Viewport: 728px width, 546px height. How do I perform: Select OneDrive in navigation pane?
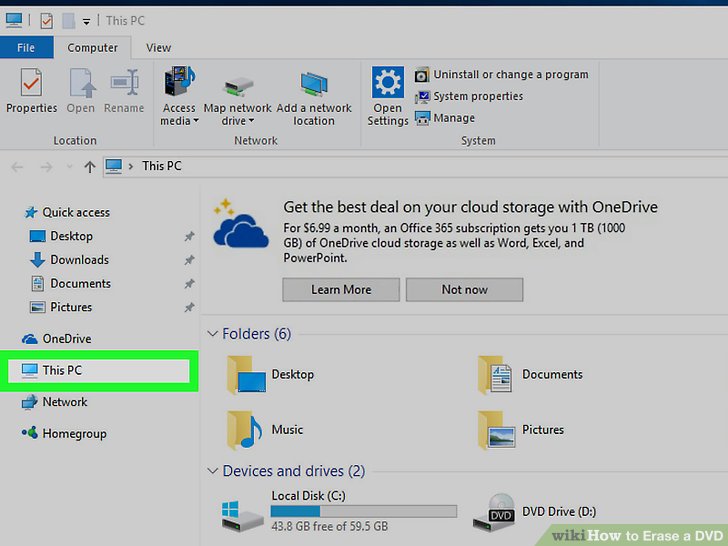coord(57,338)
